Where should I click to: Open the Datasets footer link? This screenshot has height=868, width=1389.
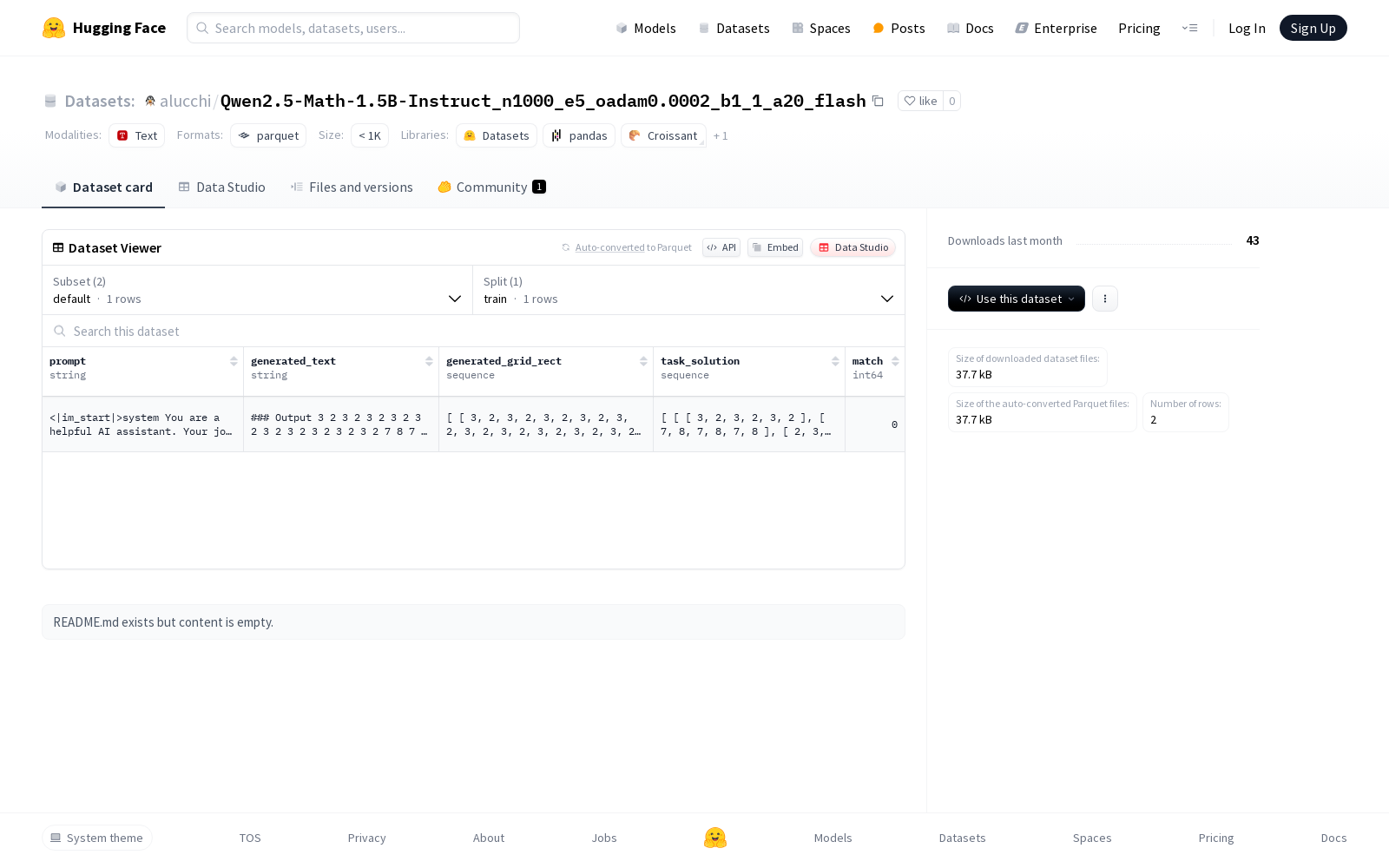[963, 838]
